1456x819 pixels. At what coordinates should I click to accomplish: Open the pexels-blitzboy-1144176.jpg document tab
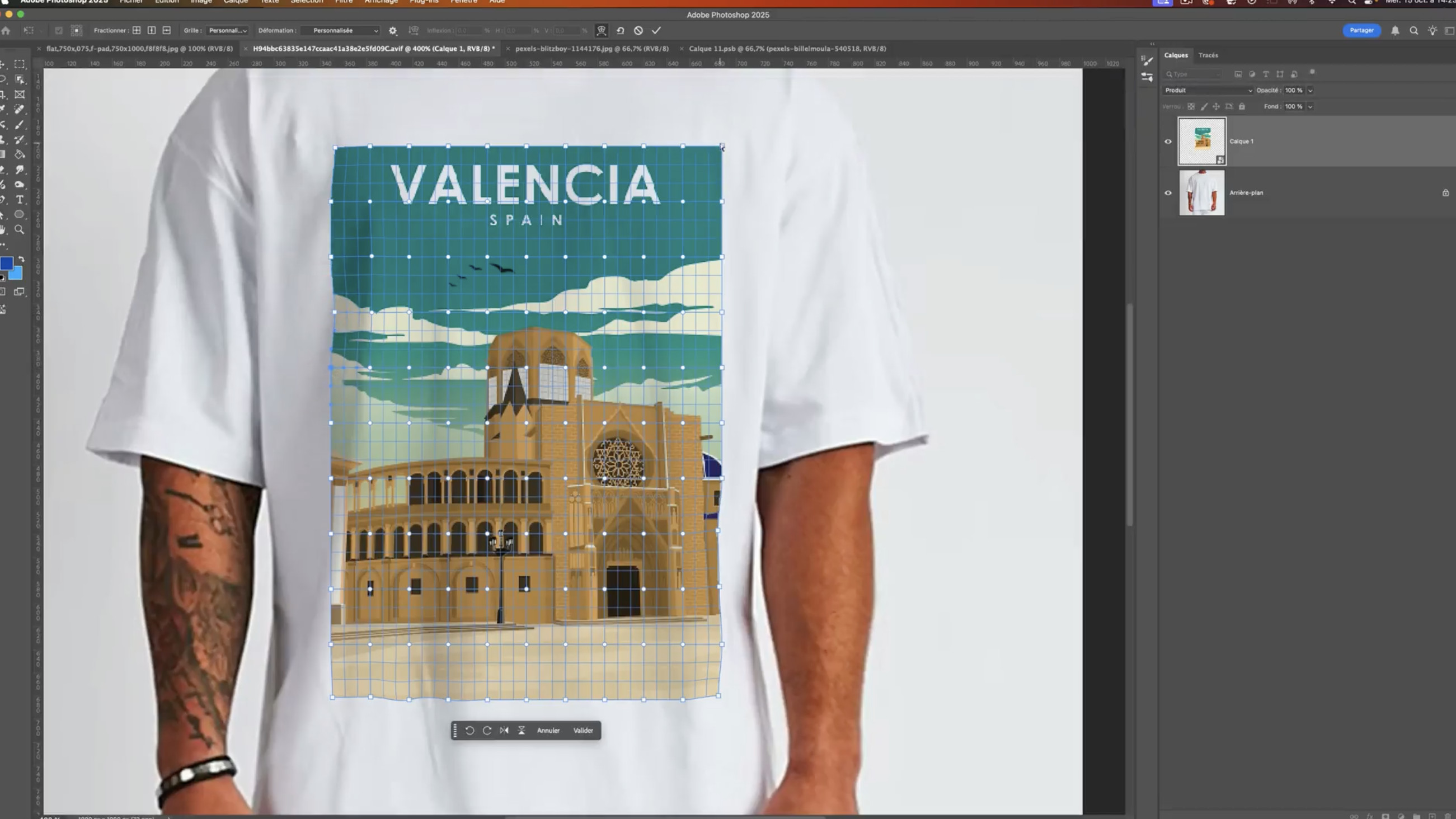tap(591, 49)
